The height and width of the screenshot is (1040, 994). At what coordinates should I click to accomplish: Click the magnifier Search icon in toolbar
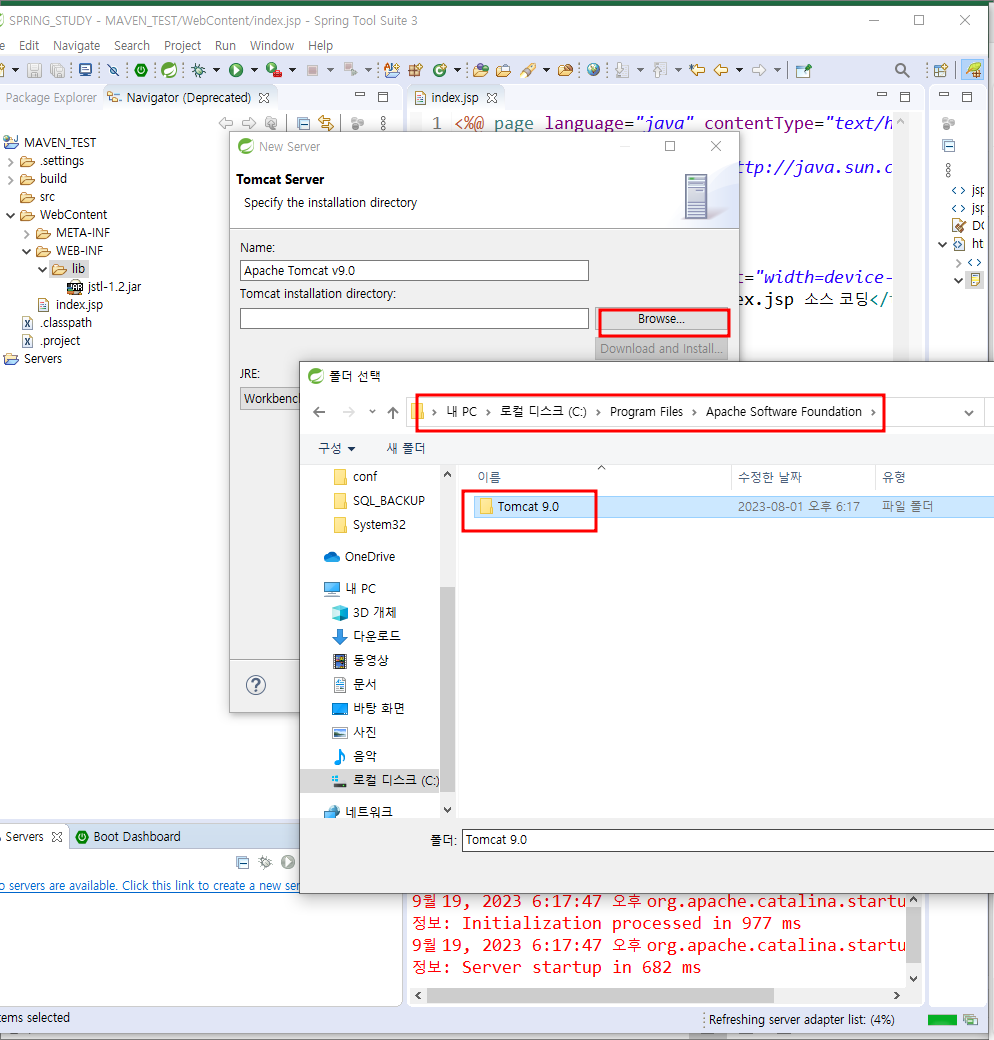[x=902, y=70]
